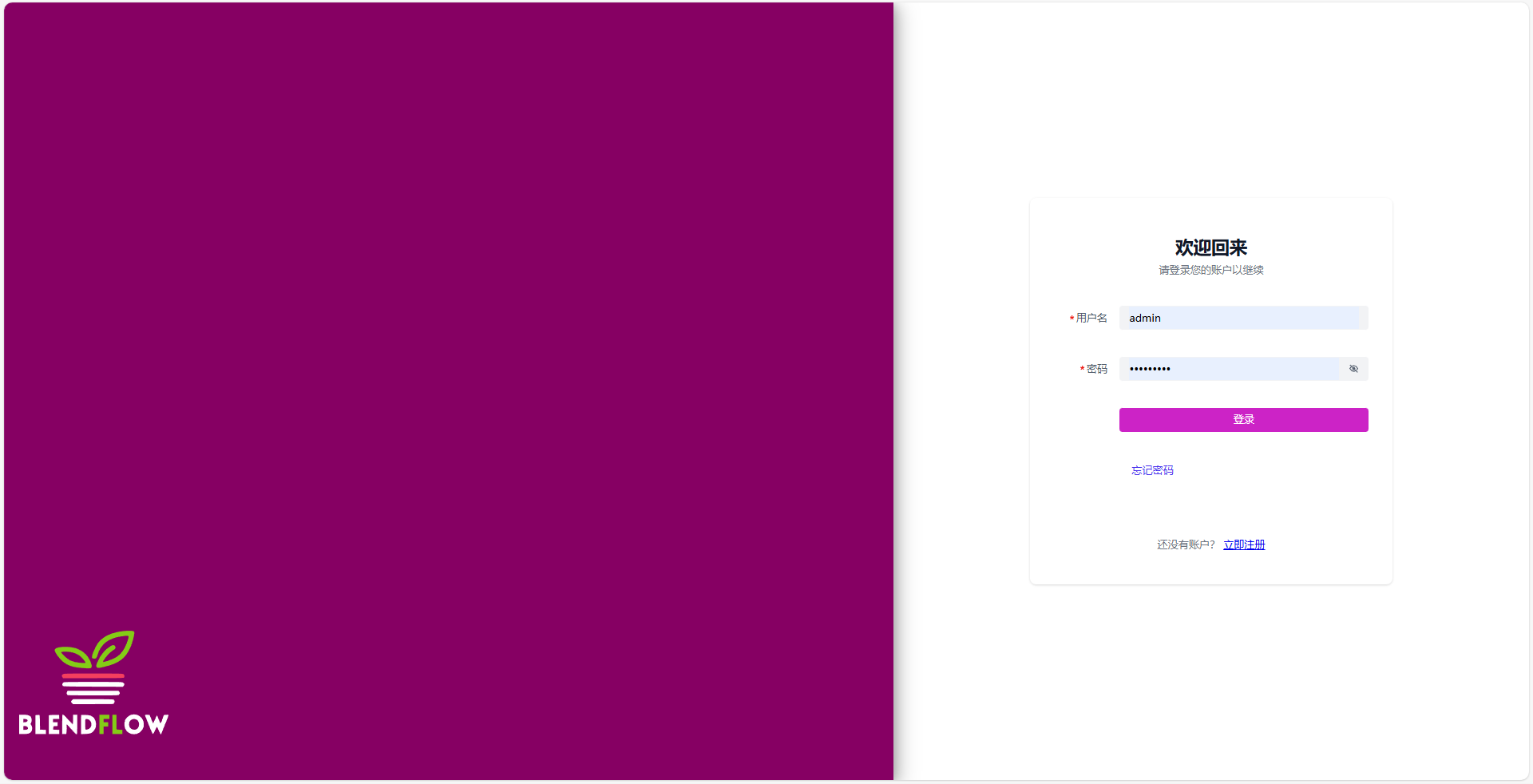Open the 忘记密码 forgot password link
Image resolution: width=1533 pixels, height=784 pixels.
[1152, 470]
